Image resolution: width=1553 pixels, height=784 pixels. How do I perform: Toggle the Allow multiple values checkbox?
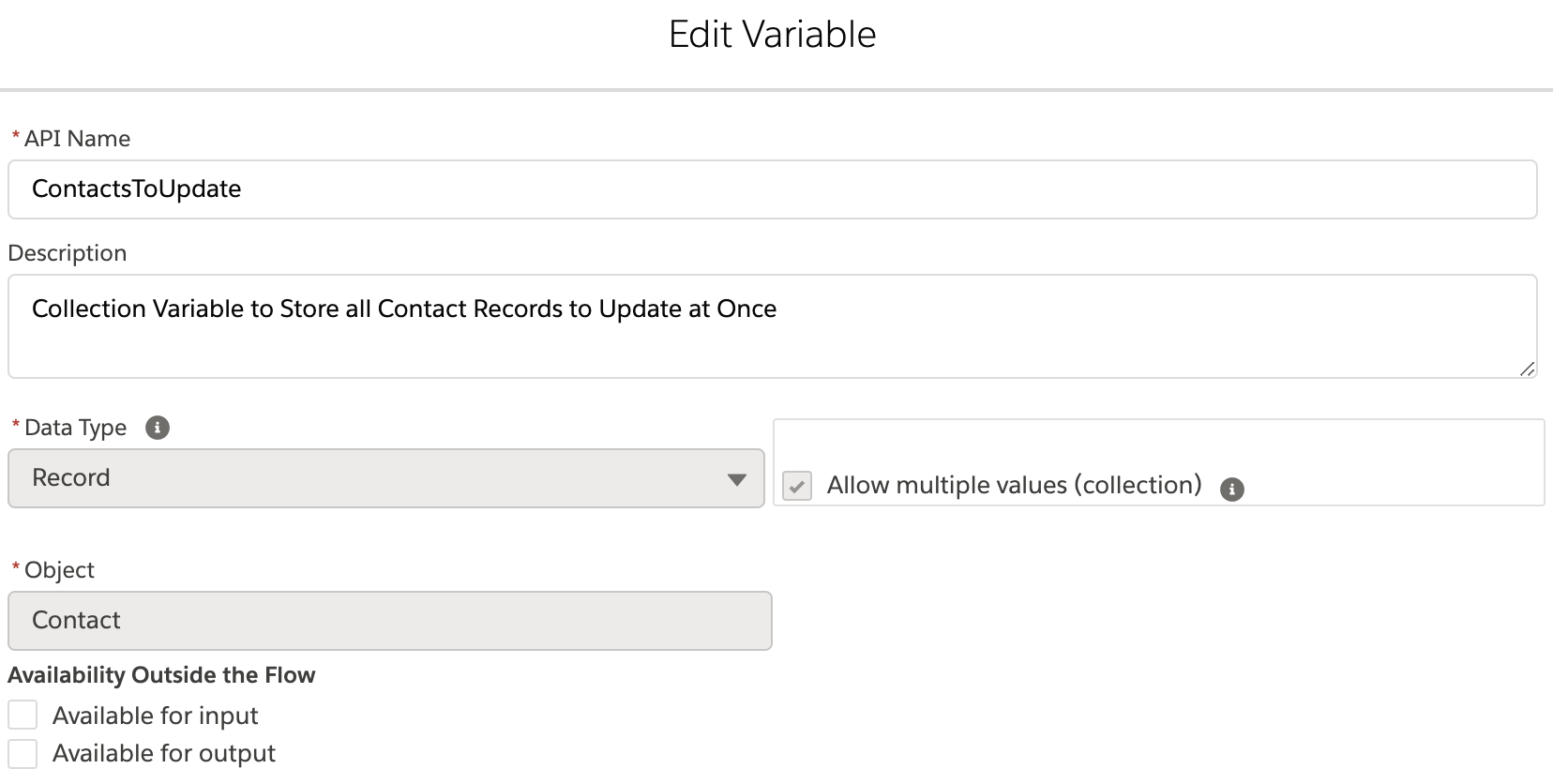click(797, 487)
